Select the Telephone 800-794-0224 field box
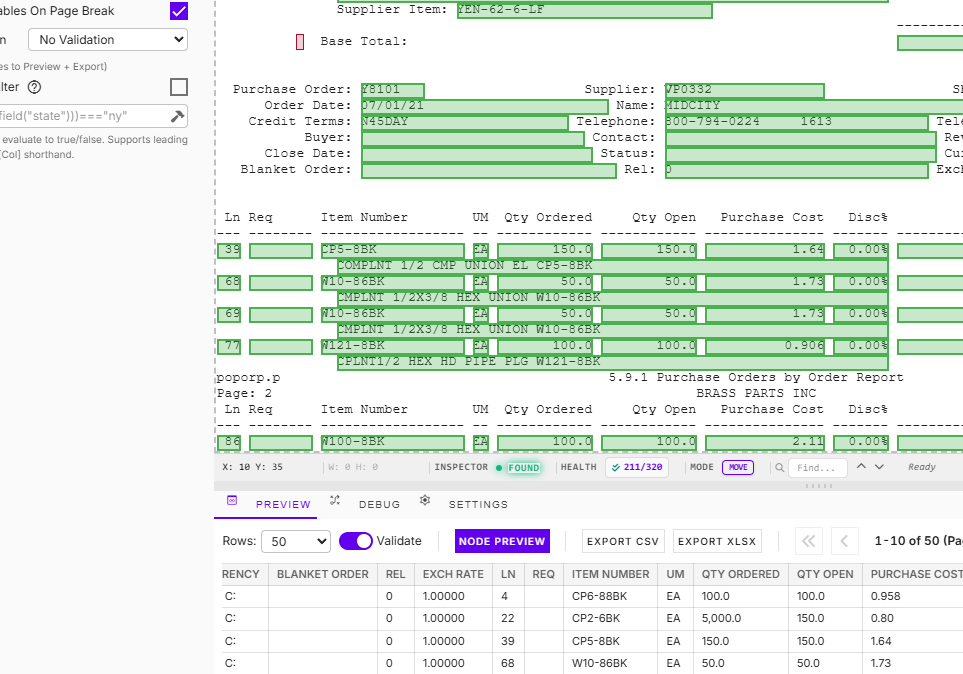Screen dimensions: 963x674 click(x=797, y=122)
